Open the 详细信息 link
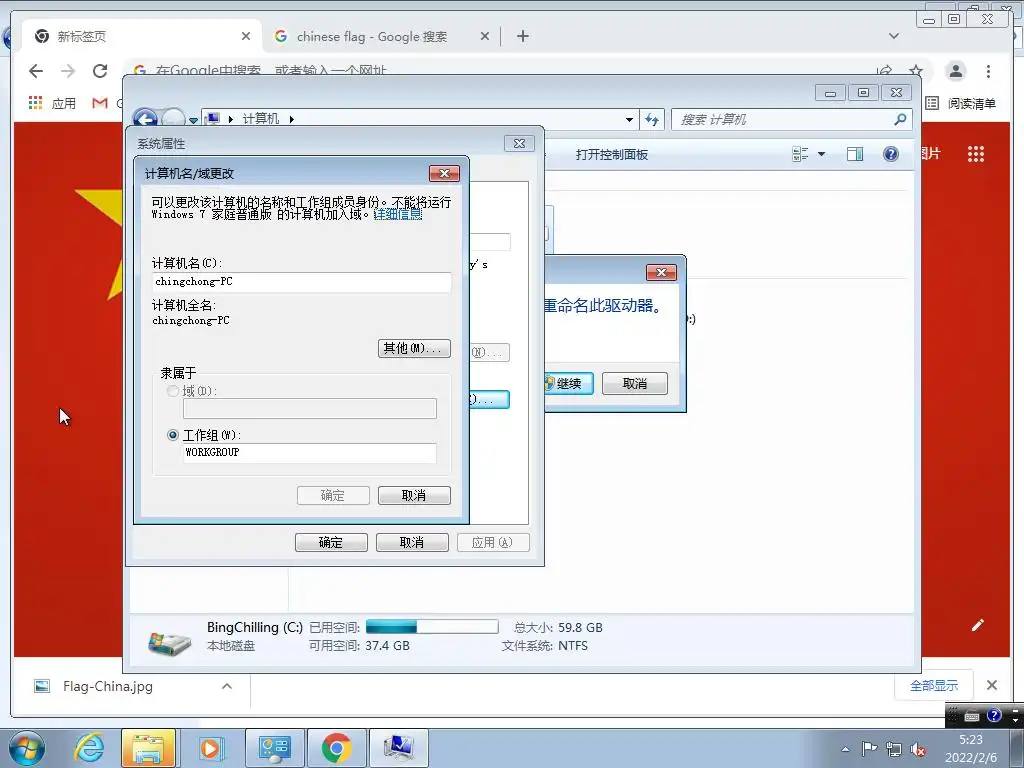The image size is (1024, 768). tap(398, 214)
